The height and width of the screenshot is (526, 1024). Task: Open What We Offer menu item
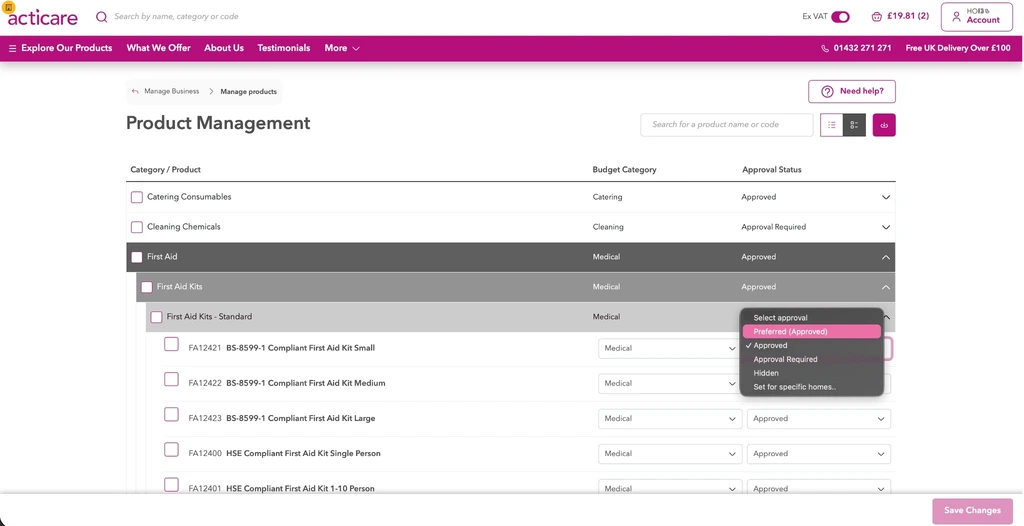(159, 48)
